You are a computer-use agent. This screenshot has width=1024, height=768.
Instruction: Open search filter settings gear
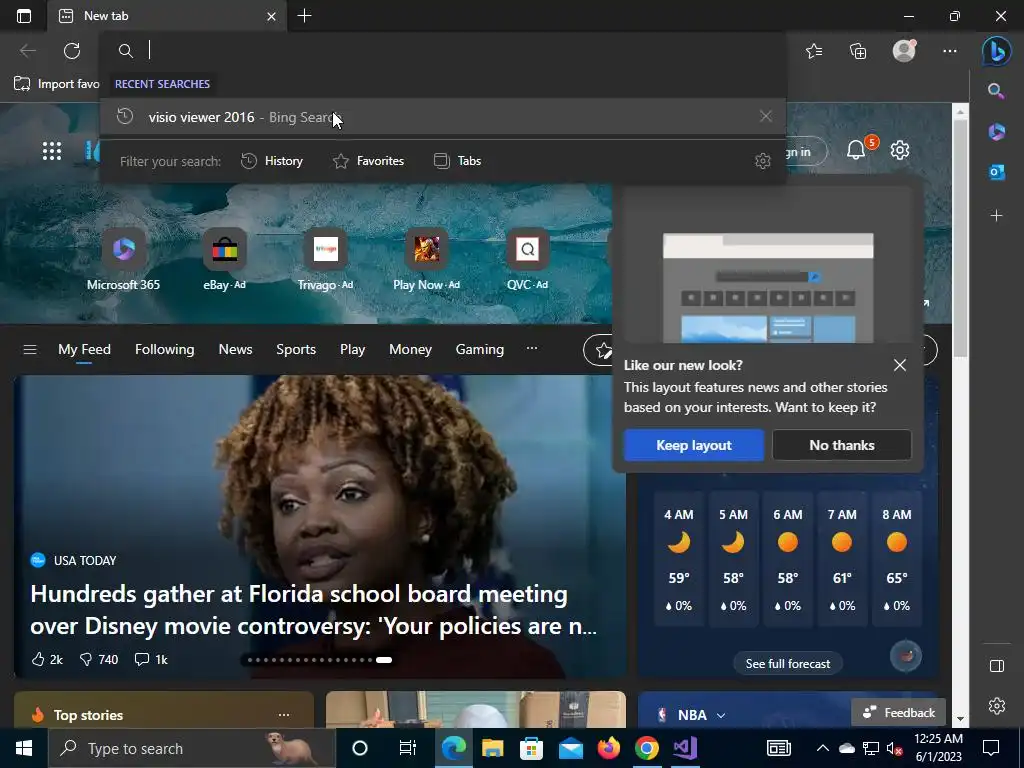(763, 161)
